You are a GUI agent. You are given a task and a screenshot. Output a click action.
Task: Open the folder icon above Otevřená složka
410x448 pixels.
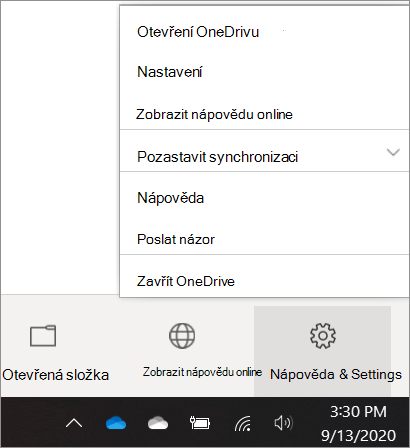click(43, 336)
